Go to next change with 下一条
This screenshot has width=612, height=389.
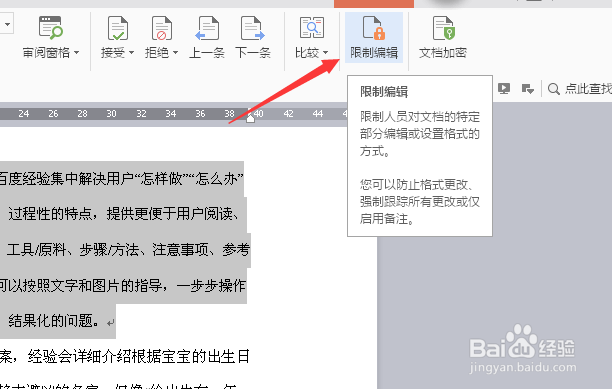[x=253, y=38]
